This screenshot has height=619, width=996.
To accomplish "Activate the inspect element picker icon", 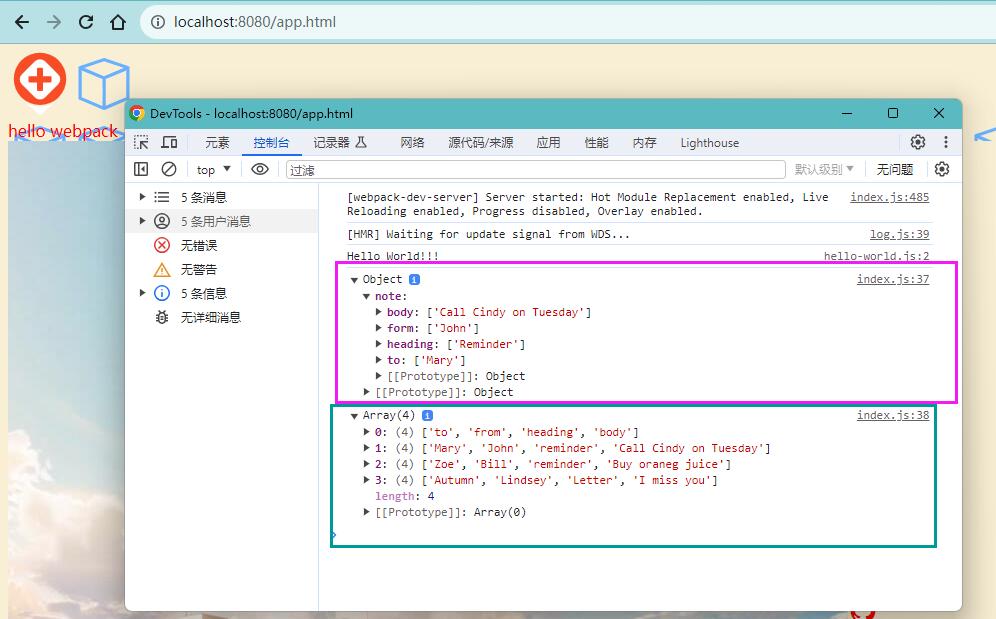I will (x=141, y=142).
